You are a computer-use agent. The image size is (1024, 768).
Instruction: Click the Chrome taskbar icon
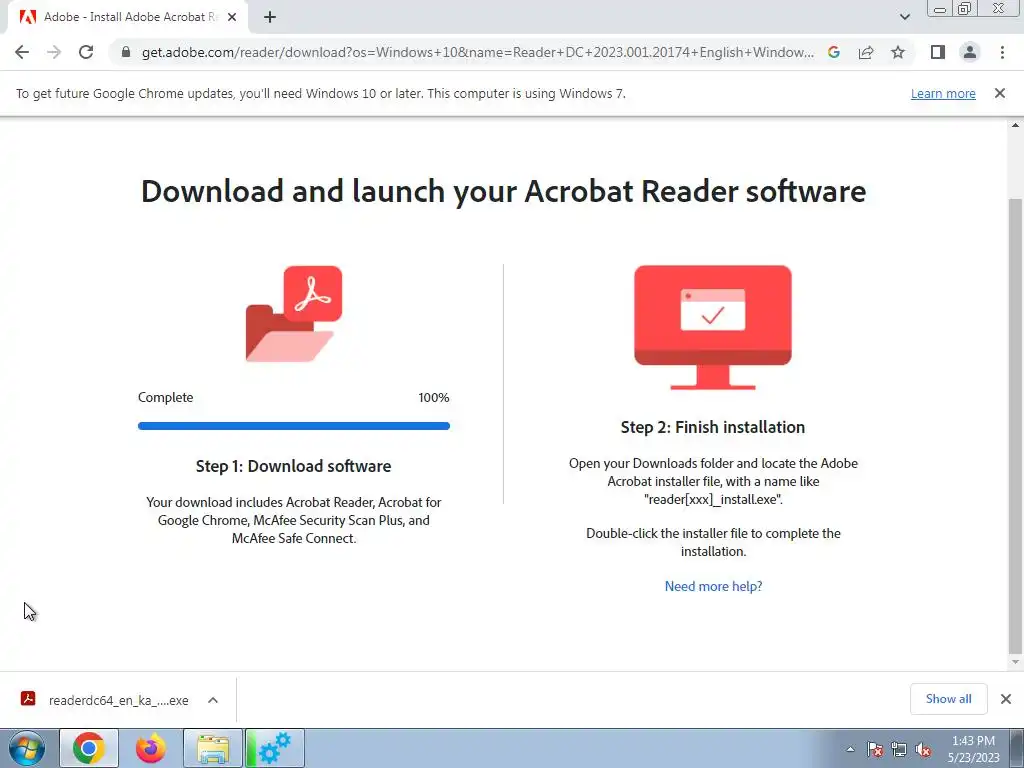(89, 748)
